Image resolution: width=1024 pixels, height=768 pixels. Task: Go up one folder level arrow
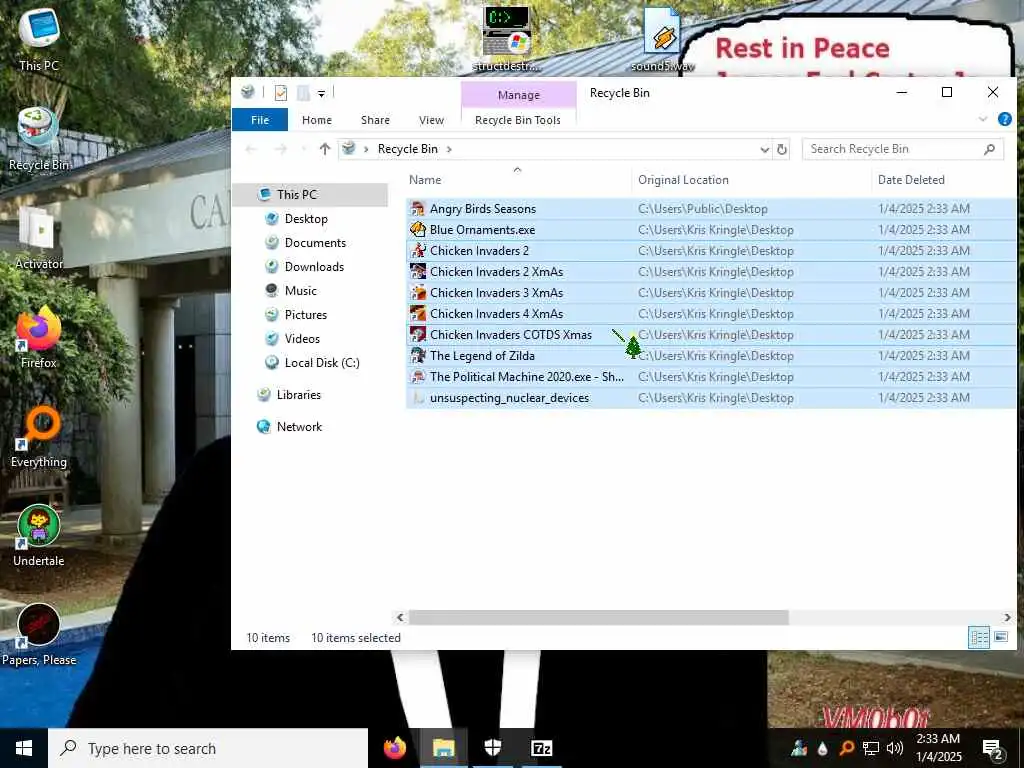point(325,149)
